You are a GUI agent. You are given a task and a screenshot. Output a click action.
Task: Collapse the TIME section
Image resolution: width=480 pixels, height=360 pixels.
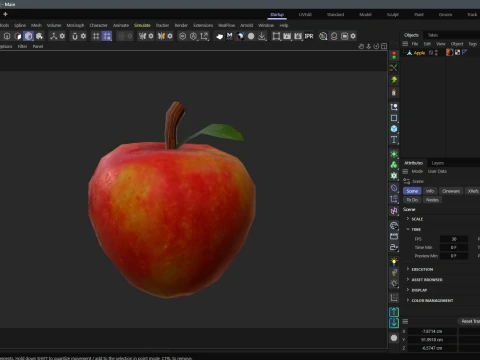pyautogui.click(x=408, y=229)
